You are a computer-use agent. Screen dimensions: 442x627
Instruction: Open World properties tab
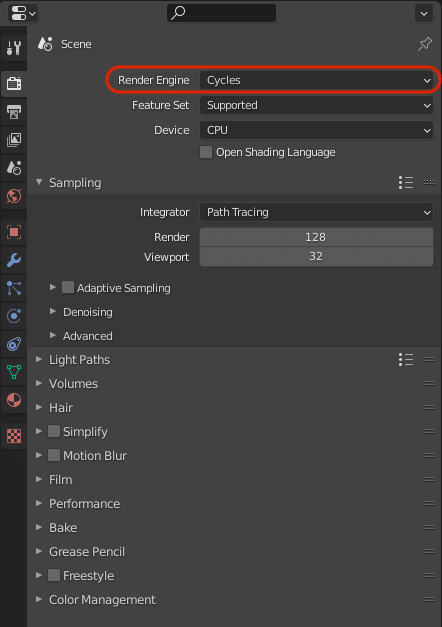click(x=14, y=196)
